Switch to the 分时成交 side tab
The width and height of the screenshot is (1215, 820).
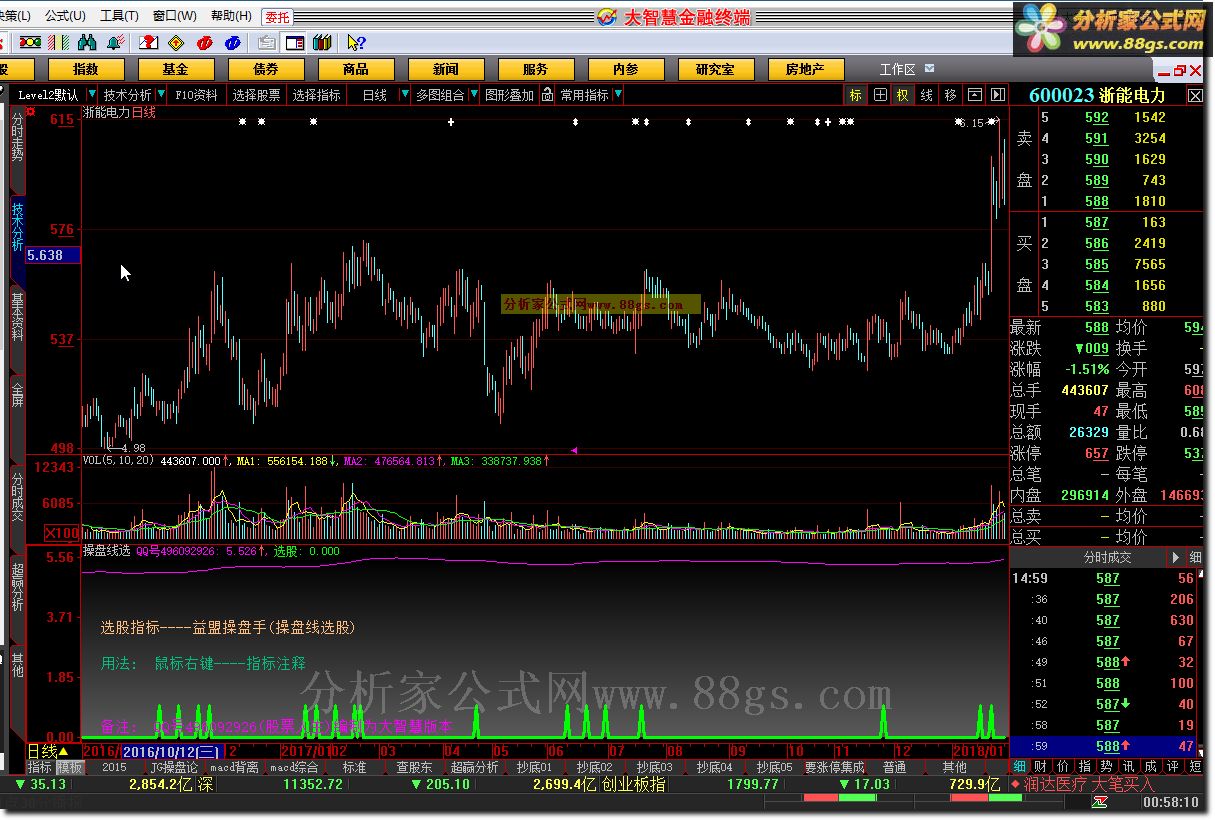pos(17,496)
